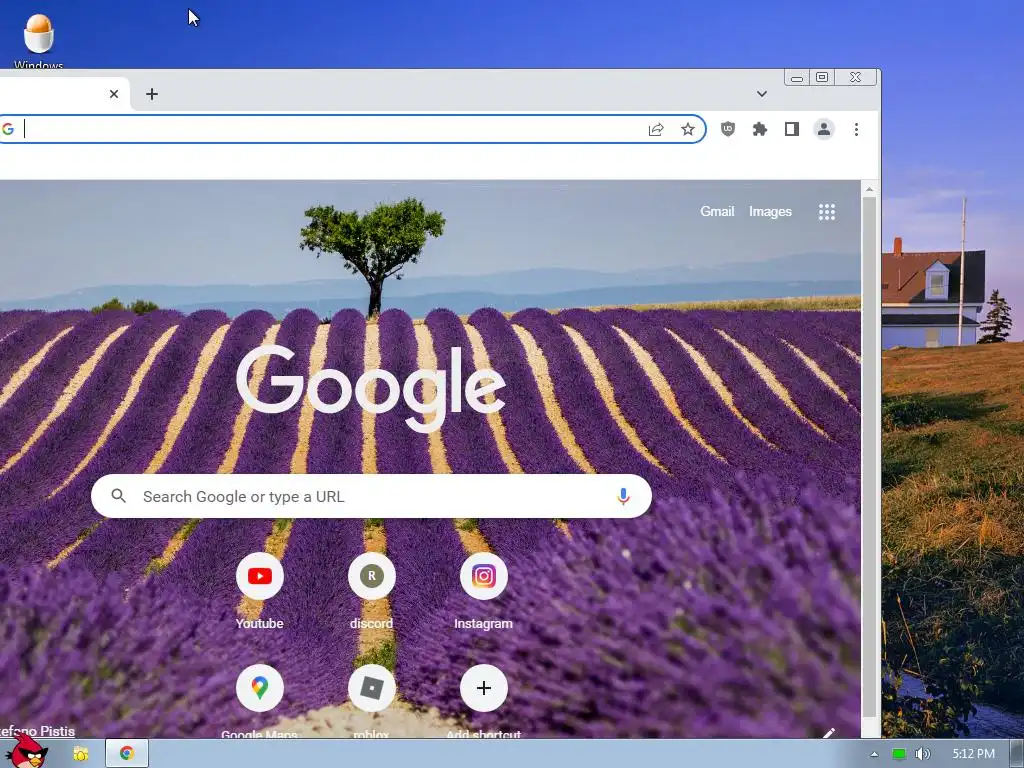Click the share page icon in address bar
1024x768 pixels.
point(656,129)
